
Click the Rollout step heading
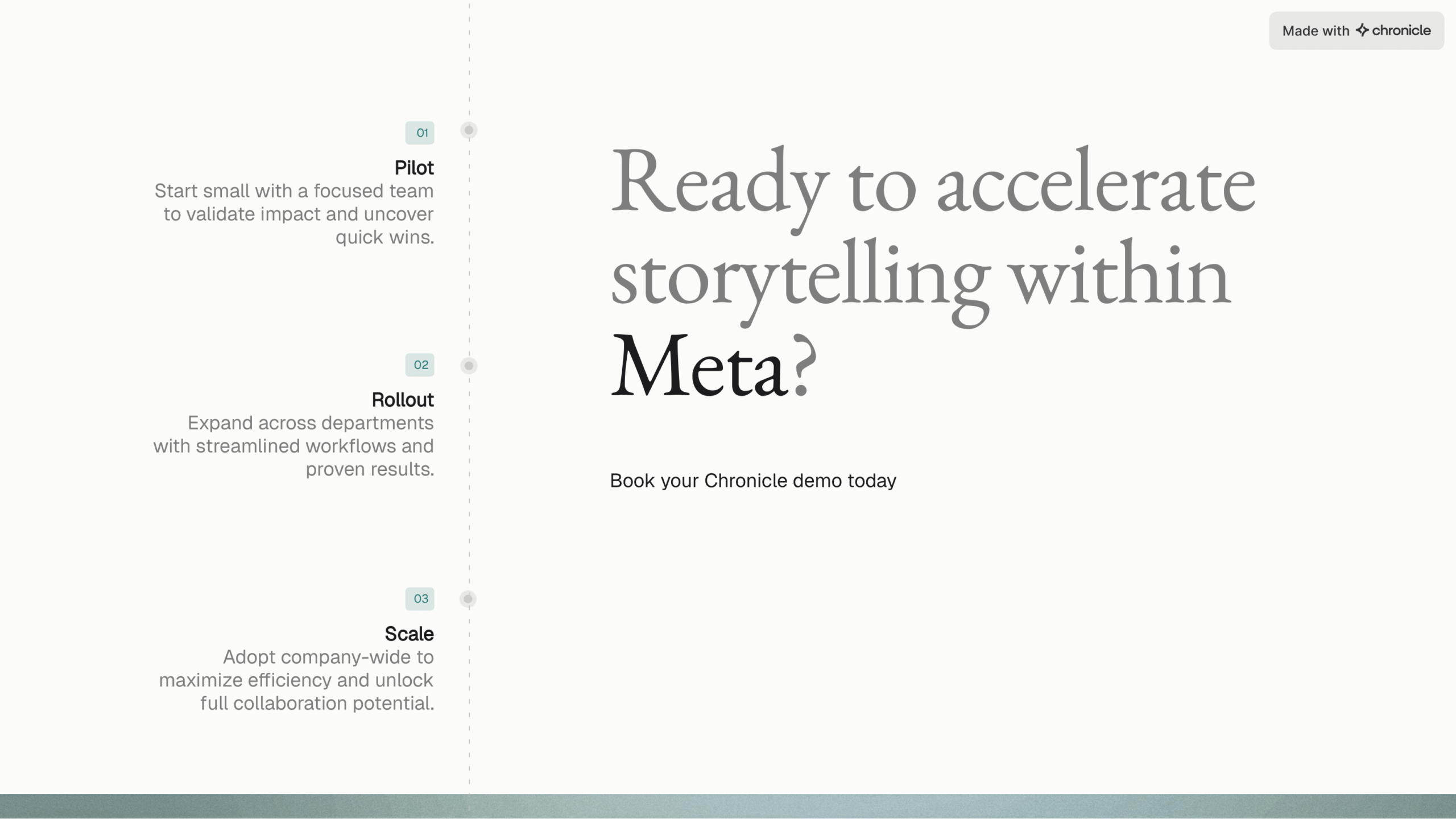(402, 400)
